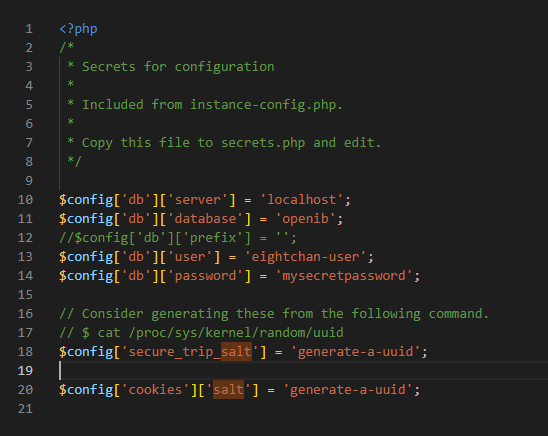Click 'generate-a-uuid' on line 20

coord(348,390)
